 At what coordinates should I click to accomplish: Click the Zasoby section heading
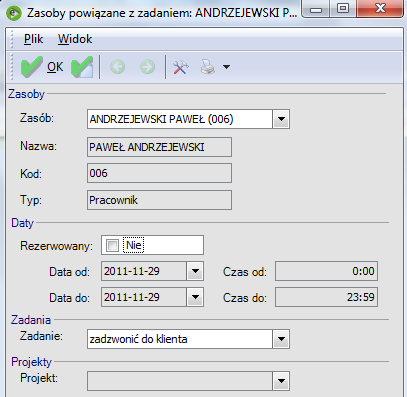tap(26, 94)
